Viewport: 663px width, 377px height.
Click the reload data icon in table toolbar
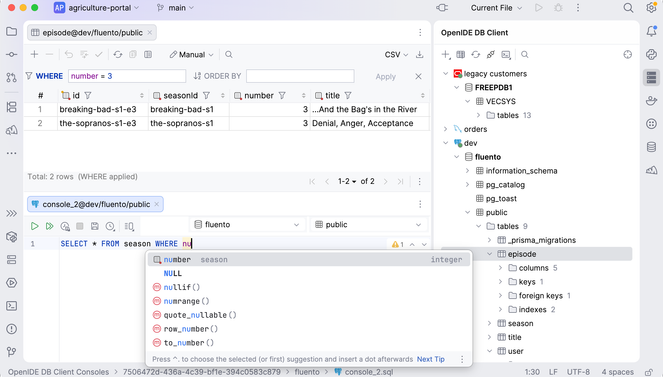118,55
